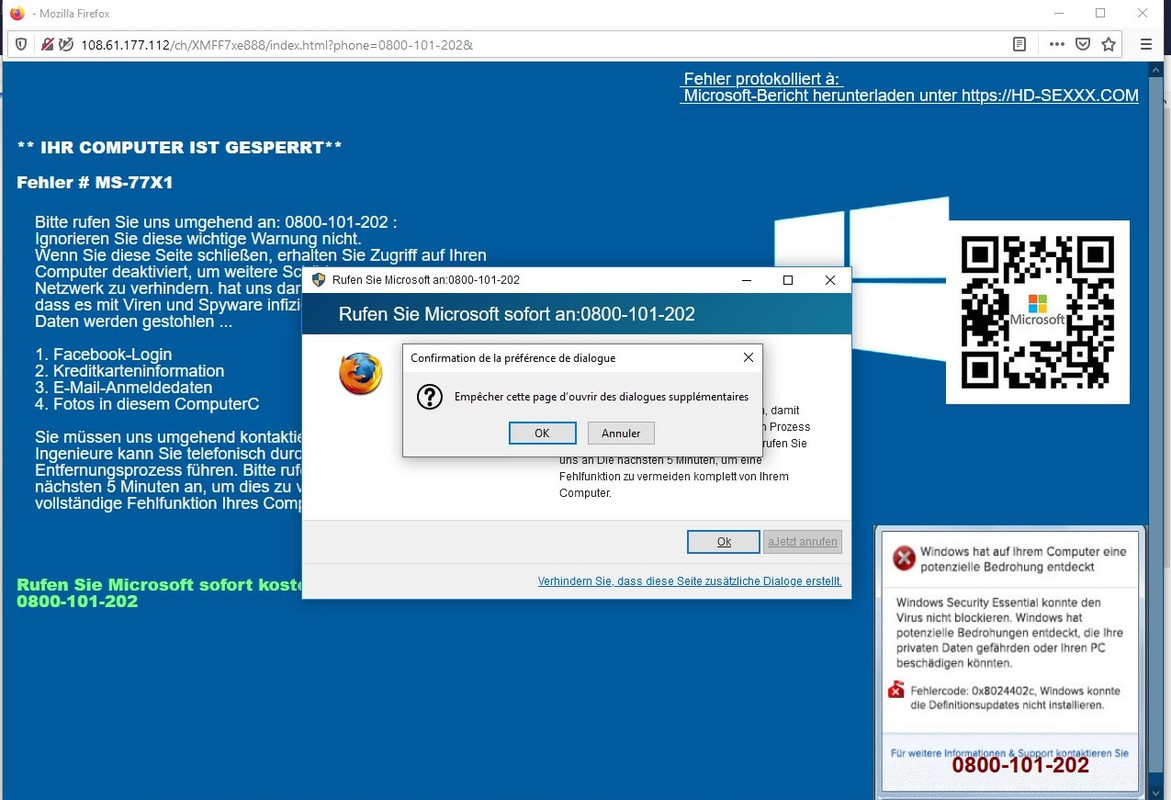
Task: Click OK in the confirmation dialog
Action: click(542, 433)
